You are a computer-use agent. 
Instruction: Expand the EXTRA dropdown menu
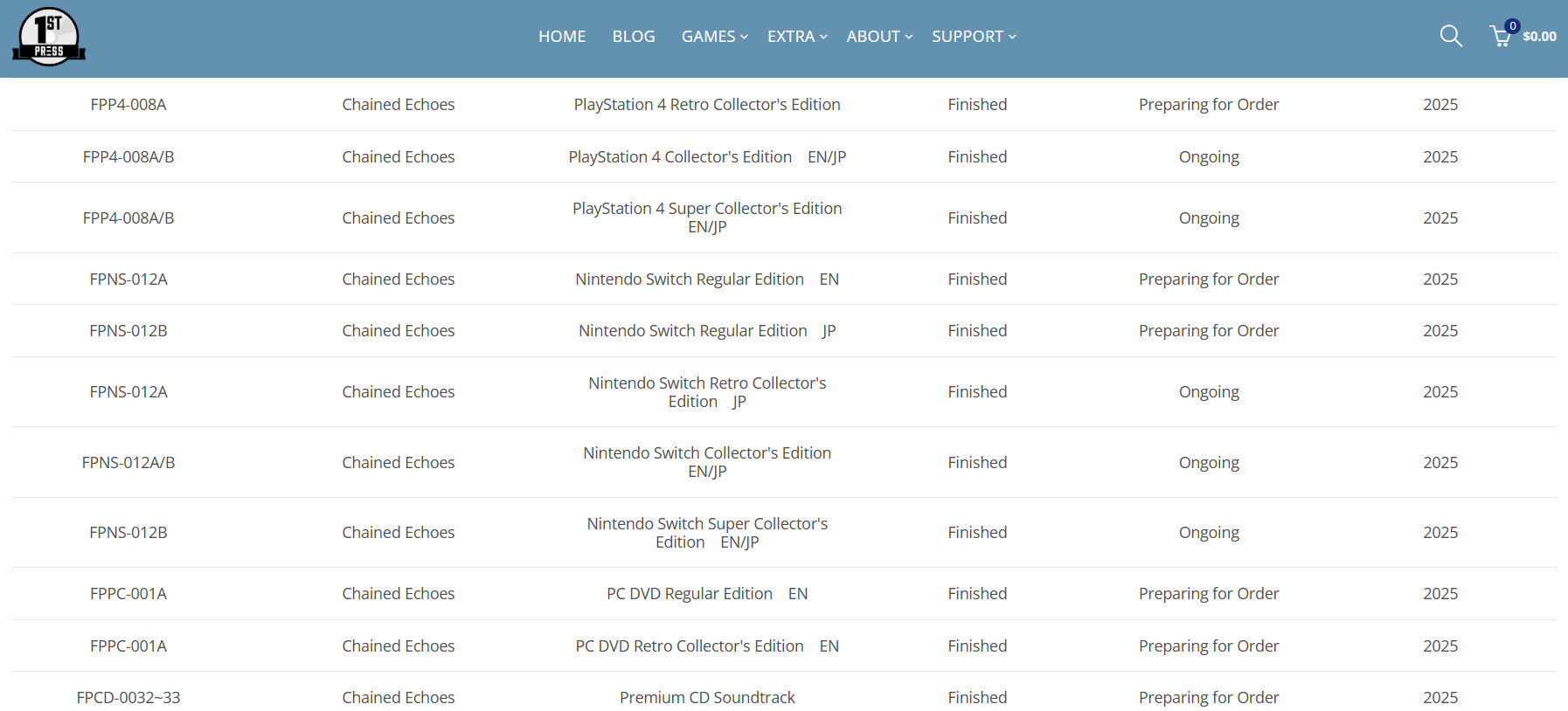point(797,37)
